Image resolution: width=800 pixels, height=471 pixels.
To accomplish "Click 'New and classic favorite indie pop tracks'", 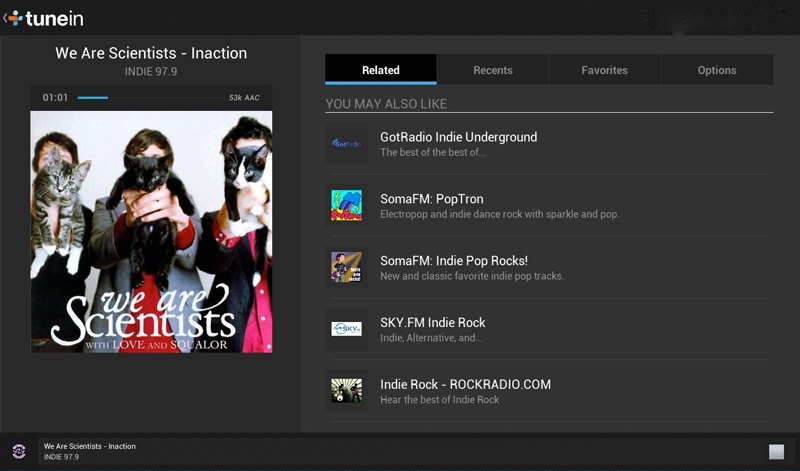I will [472, 276].
